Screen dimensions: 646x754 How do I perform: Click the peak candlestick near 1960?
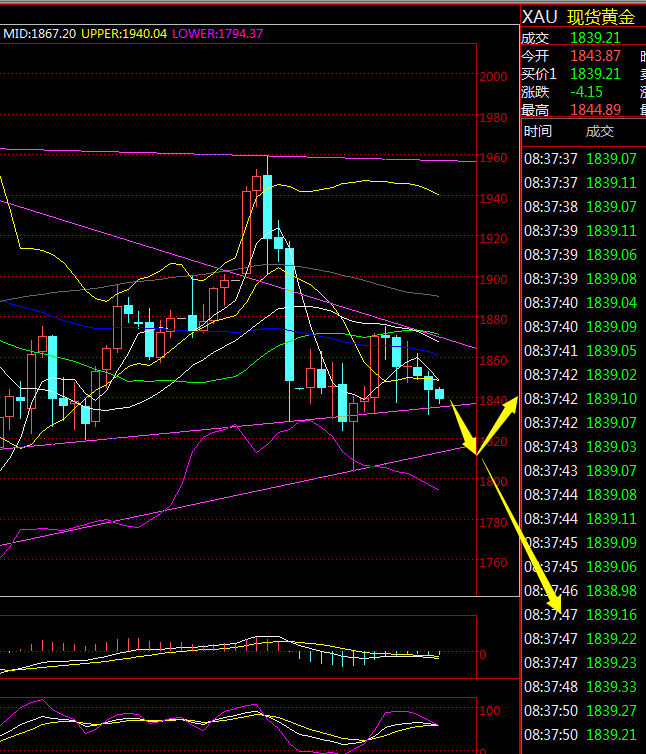(x=268, y=200)
